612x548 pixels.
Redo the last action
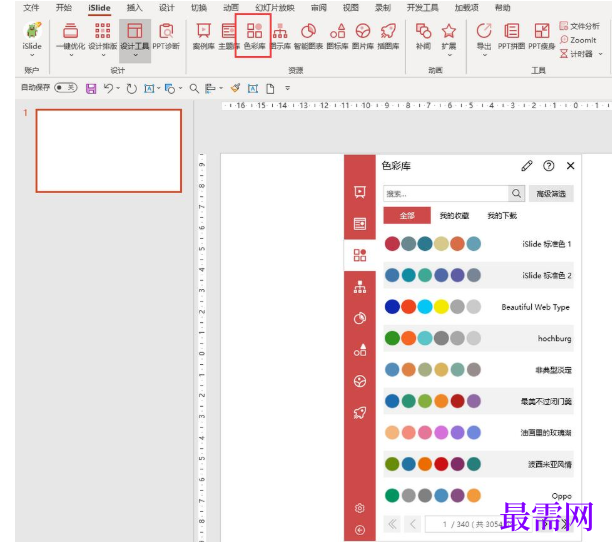point(132,89)
